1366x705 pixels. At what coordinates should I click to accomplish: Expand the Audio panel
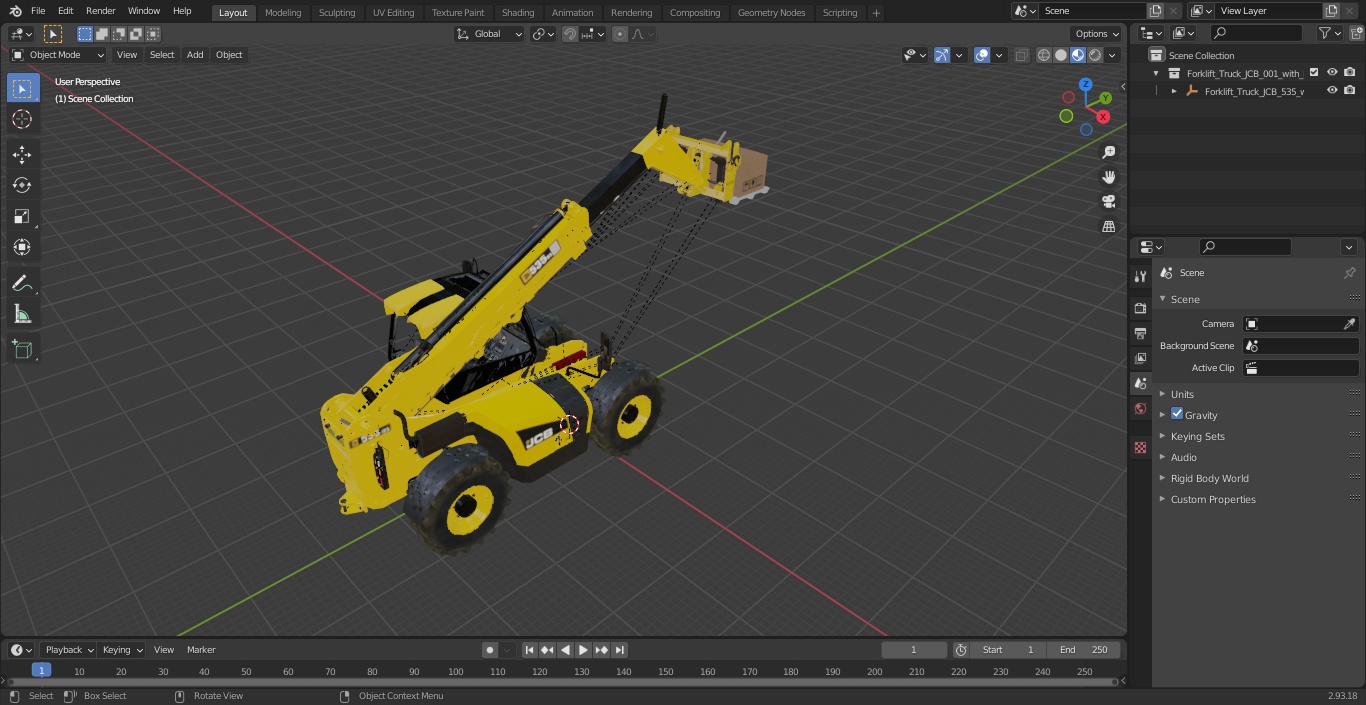point(1183,457)
